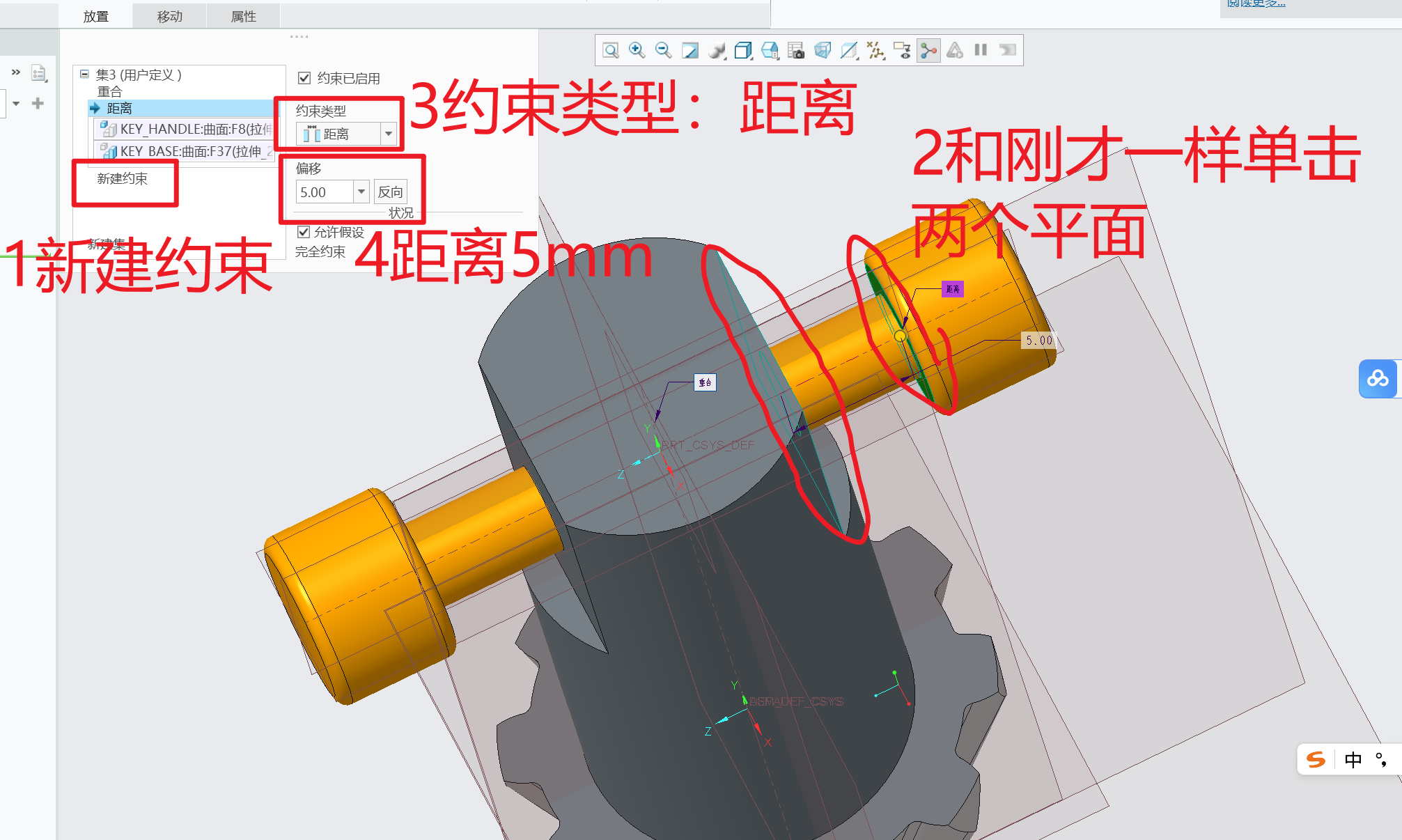Screen dimensions: 1402x840
Task: Collapse the 集3 (用户定义) tree node
Action: click(85, 75)
